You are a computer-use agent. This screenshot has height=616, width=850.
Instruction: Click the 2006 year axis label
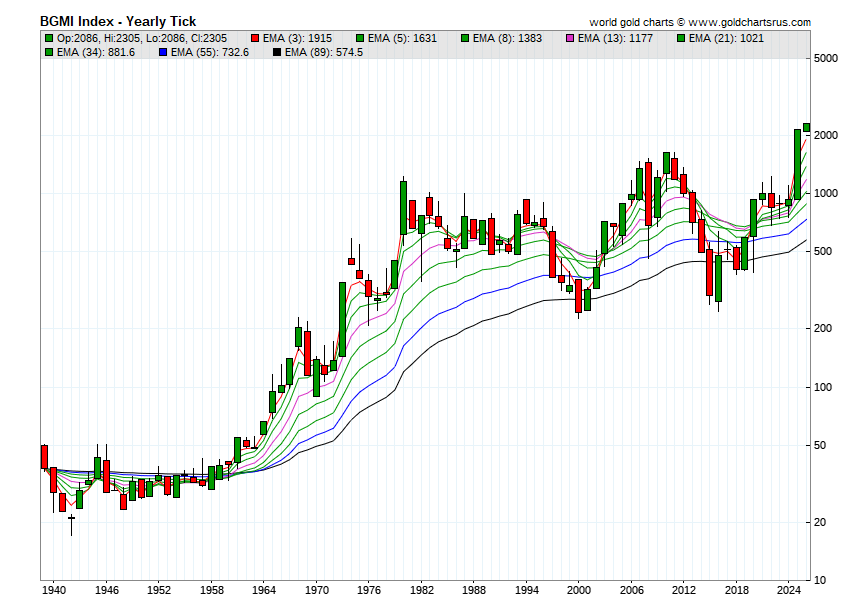632,590
